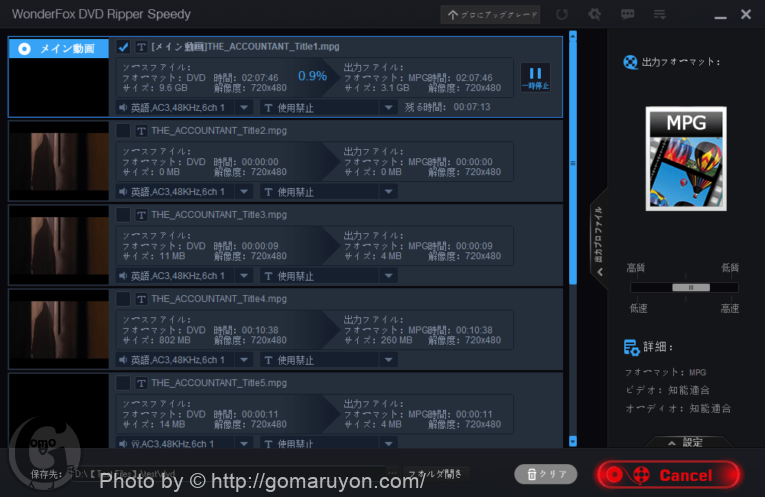Expand subtitle 使用禁止 dropdown for Title1
The height and width of the screenshot is (497, 765).
(388, 107)
